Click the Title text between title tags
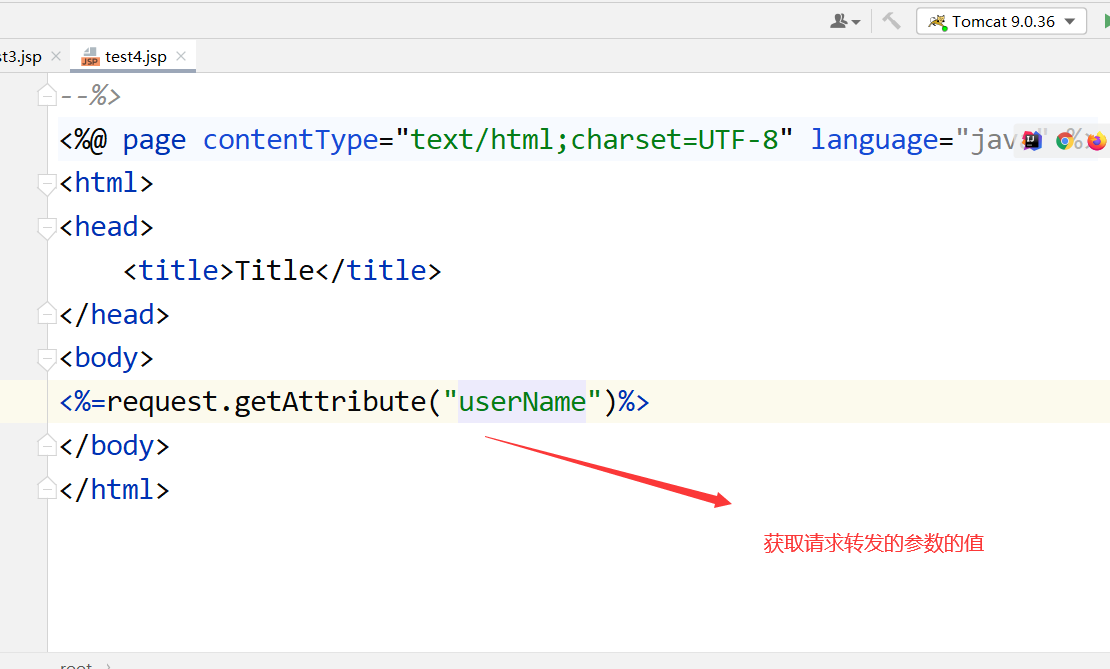Screen dimensions: 1110x669 tap(275, 270)
